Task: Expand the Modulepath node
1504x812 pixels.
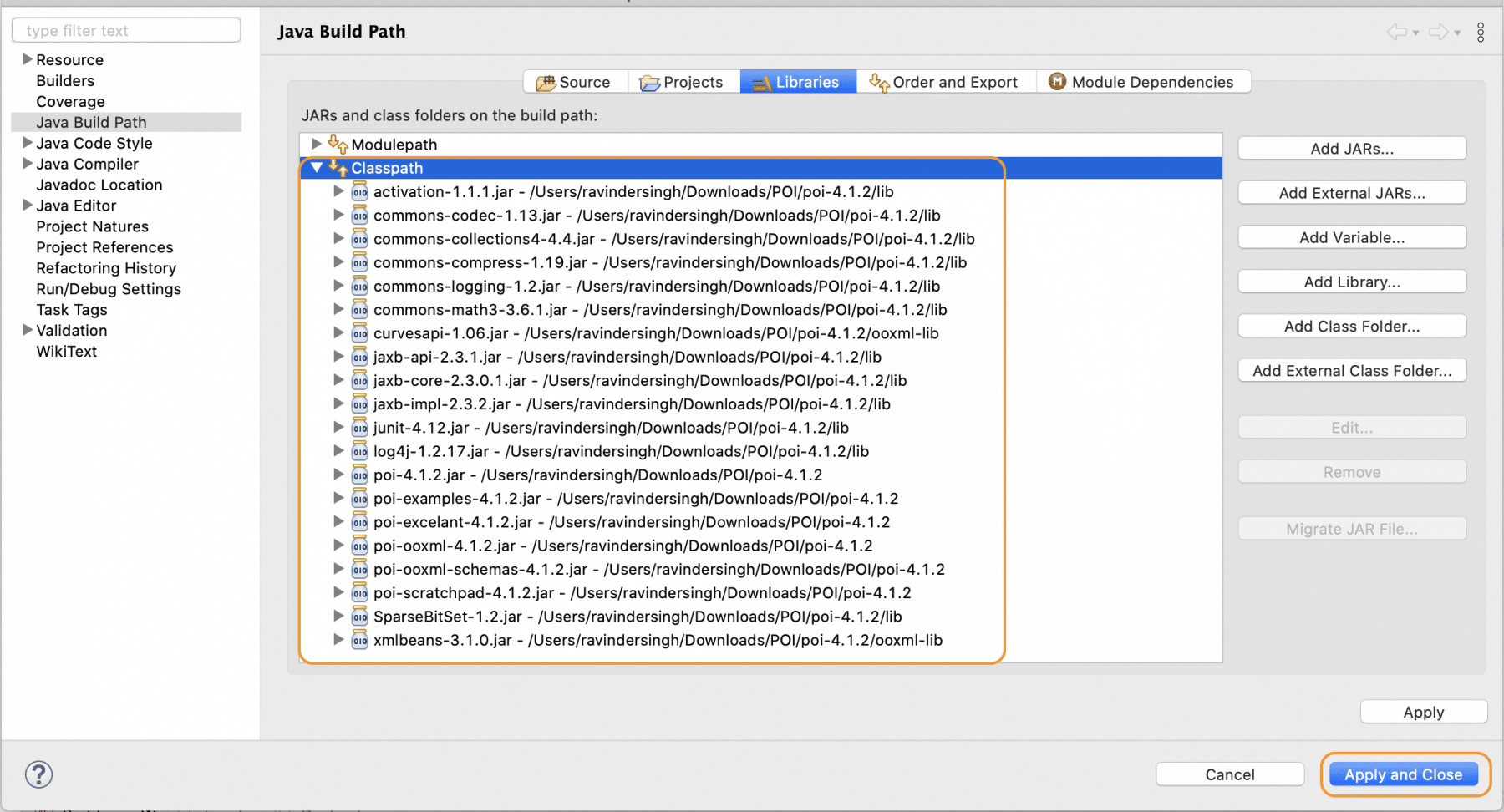Action: point(316,144)
